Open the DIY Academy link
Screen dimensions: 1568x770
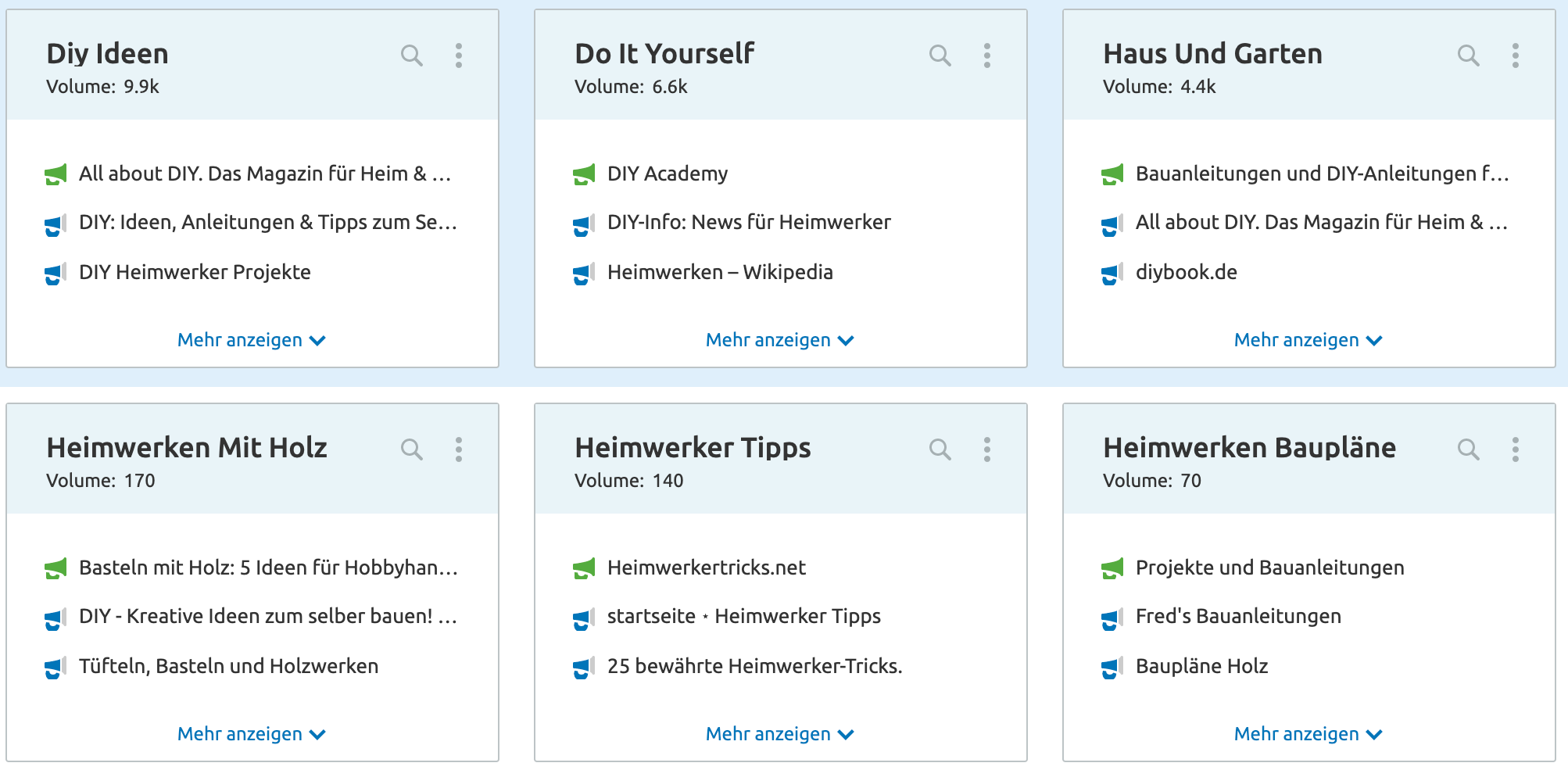(667, 174)
